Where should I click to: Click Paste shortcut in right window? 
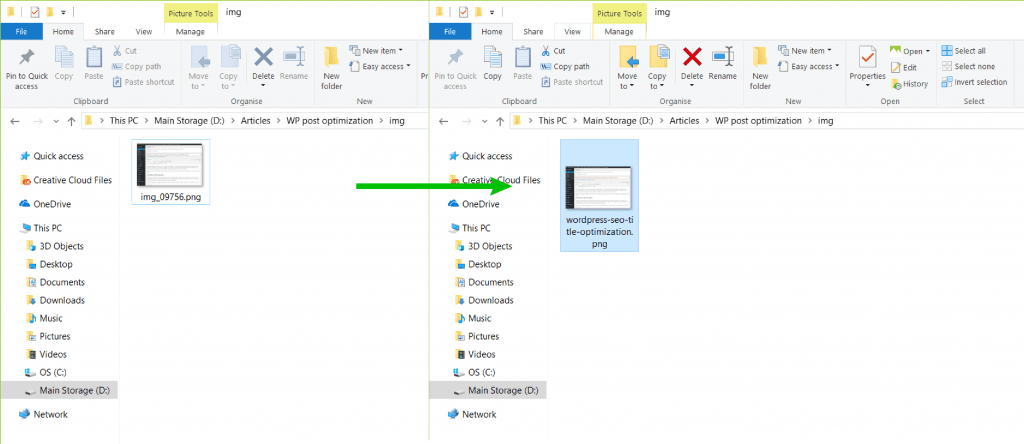click(571, 82)
